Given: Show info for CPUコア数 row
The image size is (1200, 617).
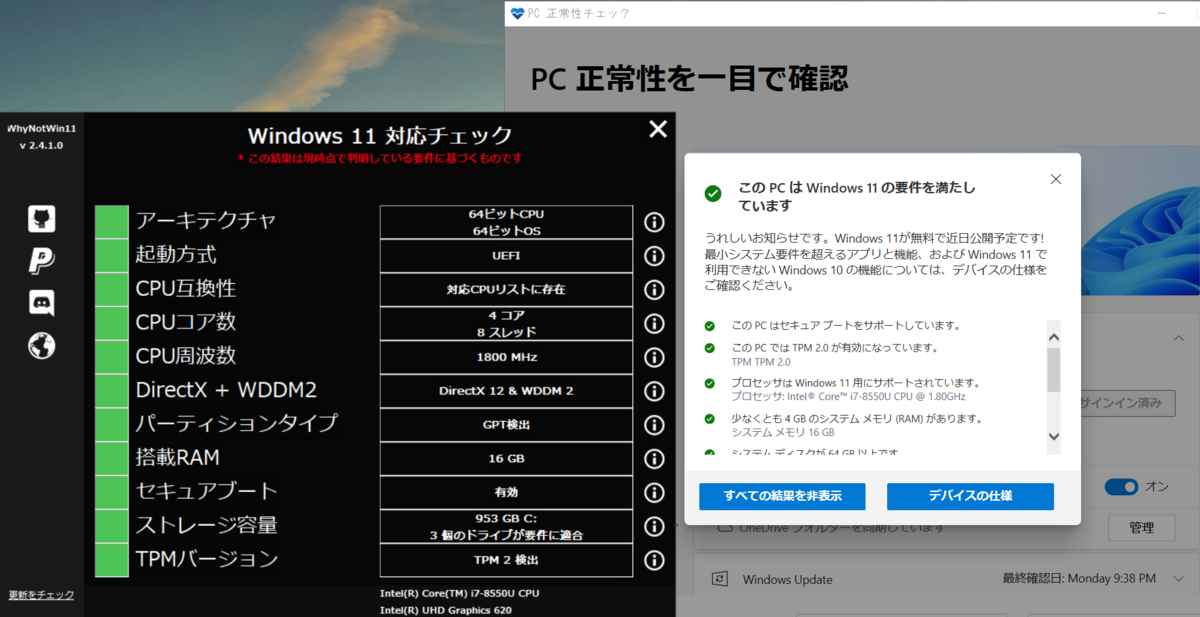Looking at the screenshot, I should pyautogui.click(x=655, y=324).
